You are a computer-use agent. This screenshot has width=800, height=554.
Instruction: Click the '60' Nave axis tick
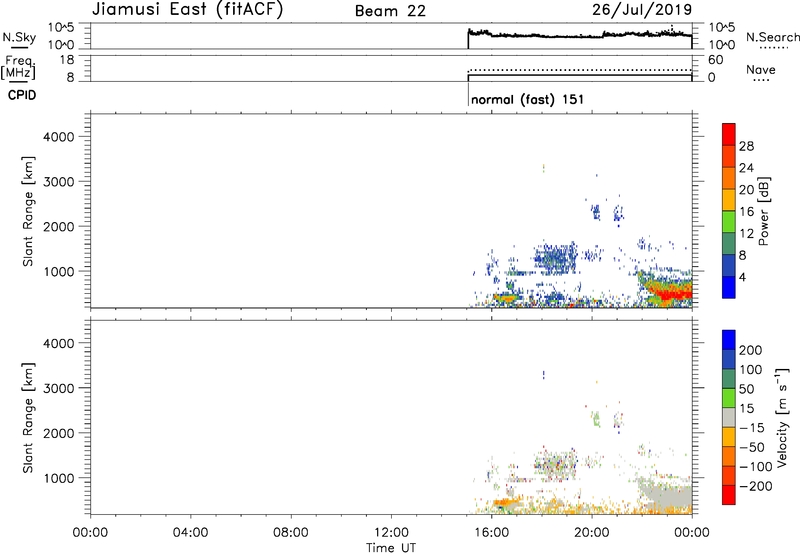pos(716,60)
